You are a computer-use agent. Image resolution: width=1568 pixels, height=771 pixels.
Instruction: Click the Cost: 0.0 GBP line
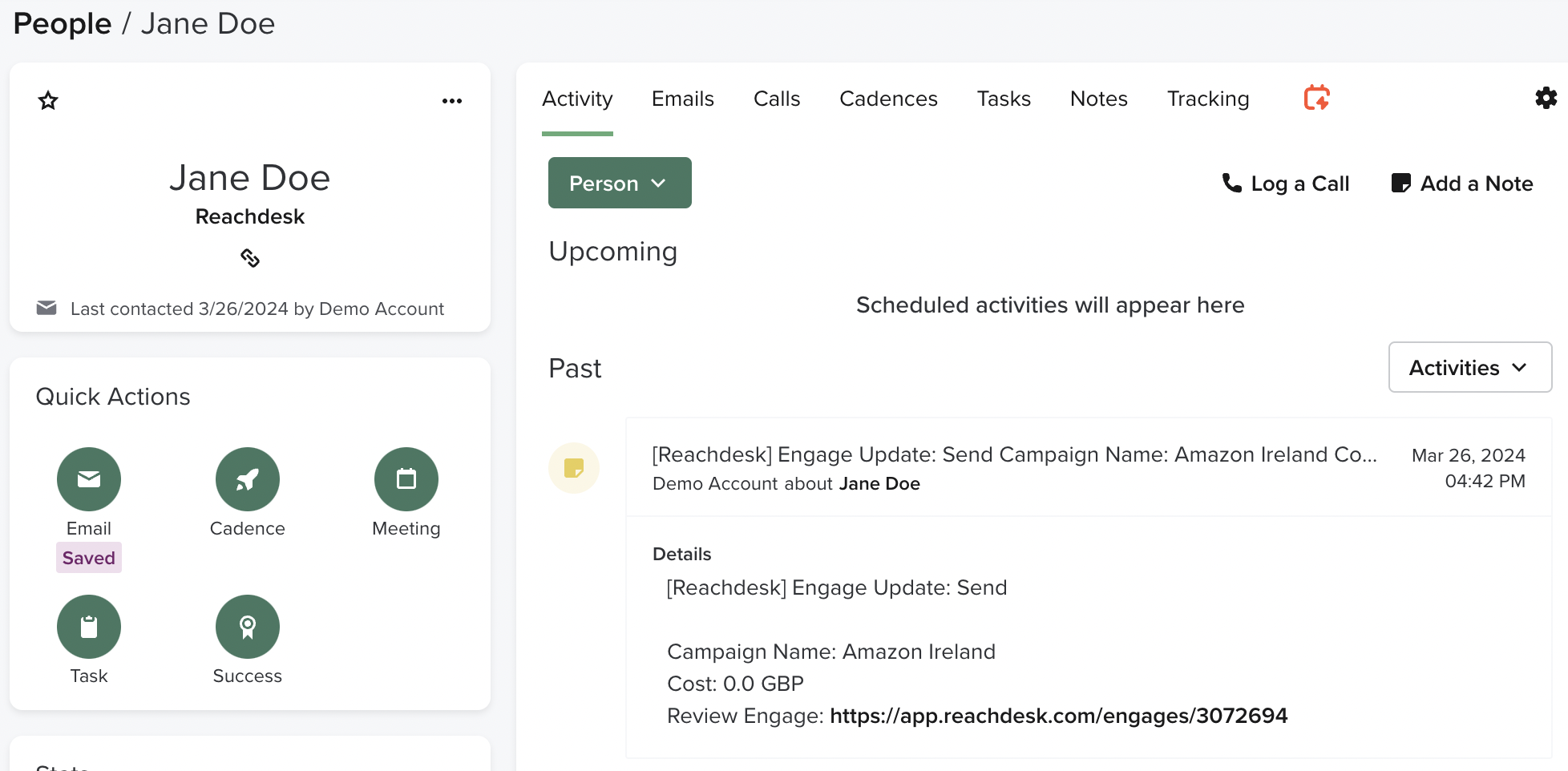(735, 684)
